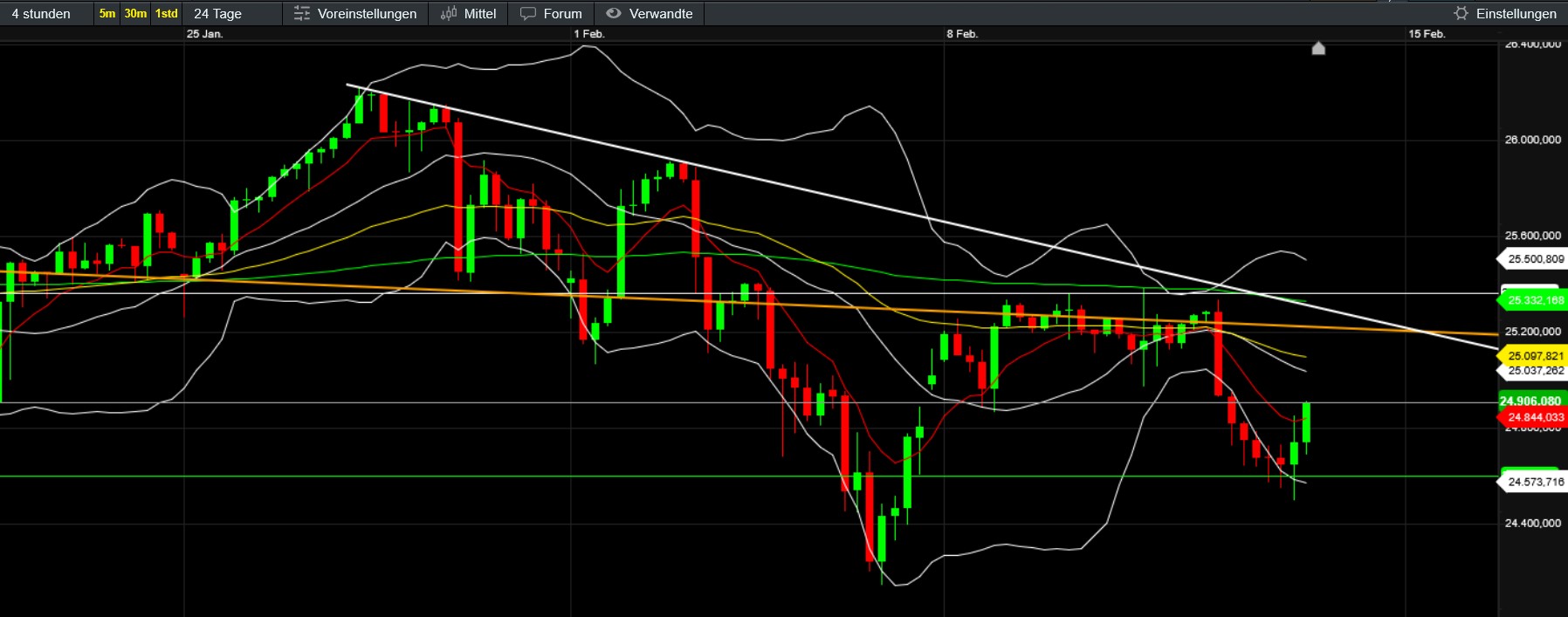Select the yellow 25.097,821 price tag
The height and width of the screenshot is (617, 1568).
tap(1534, 356)
